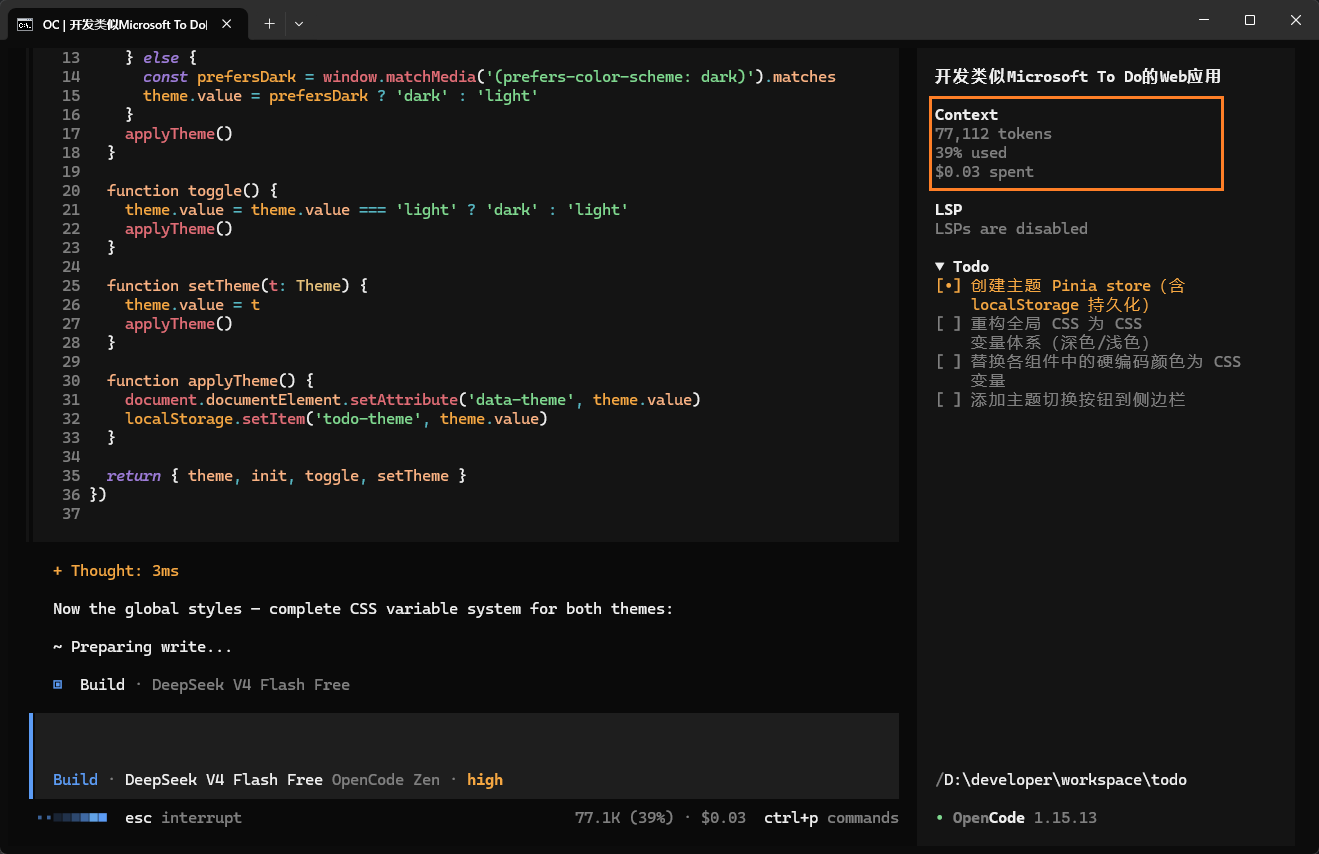Click code line 35 return statement

tap(286, 476)
